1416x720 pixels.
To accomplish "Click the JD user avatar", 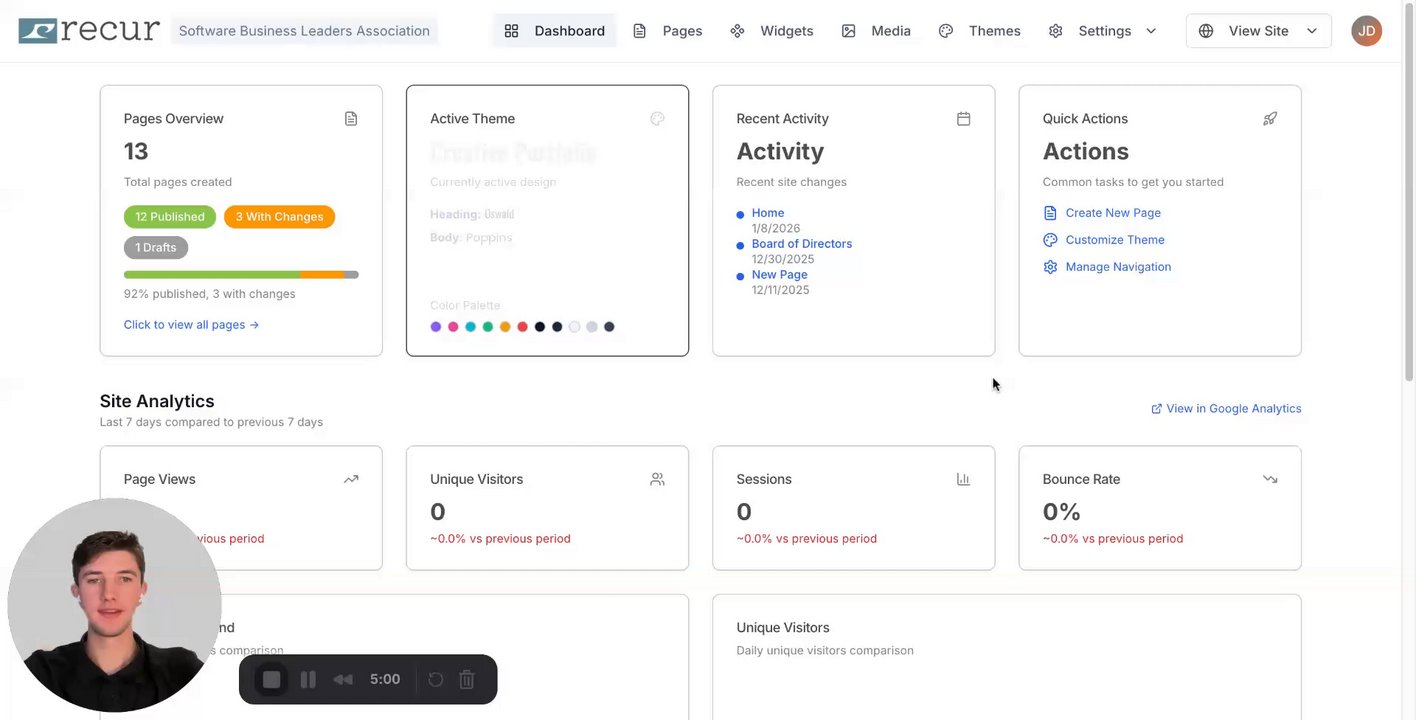I will coord(1366,31).
